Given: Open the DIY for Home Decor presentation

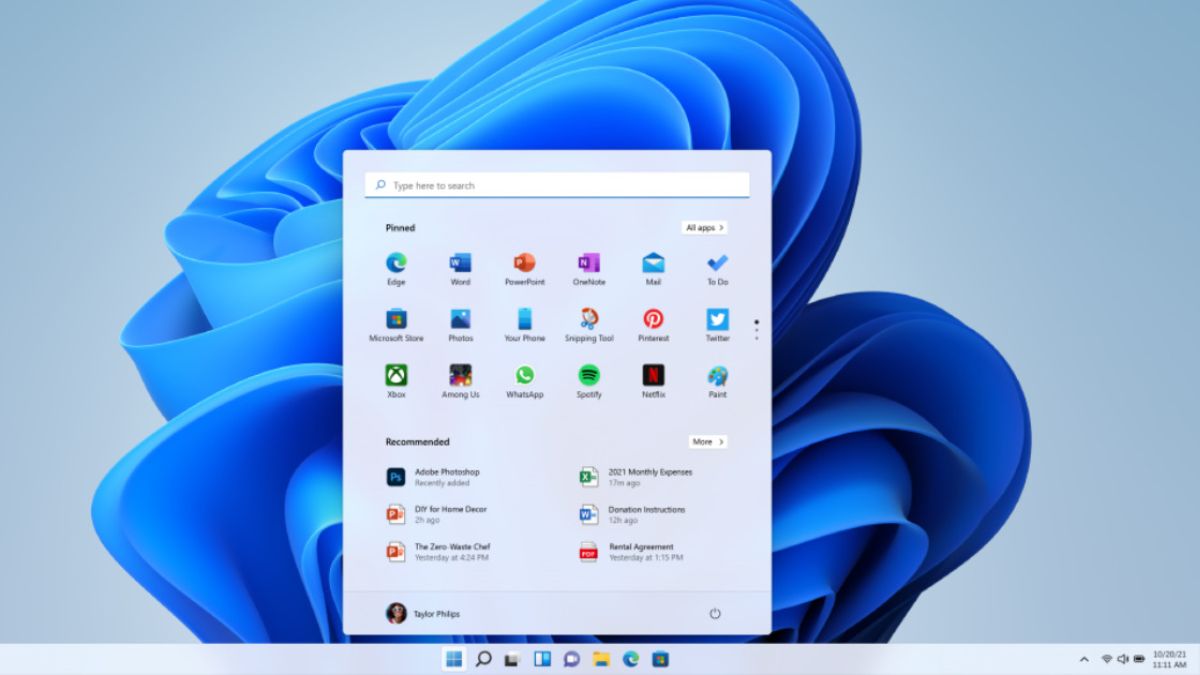Looking at the screenshot, I should 439,514.
